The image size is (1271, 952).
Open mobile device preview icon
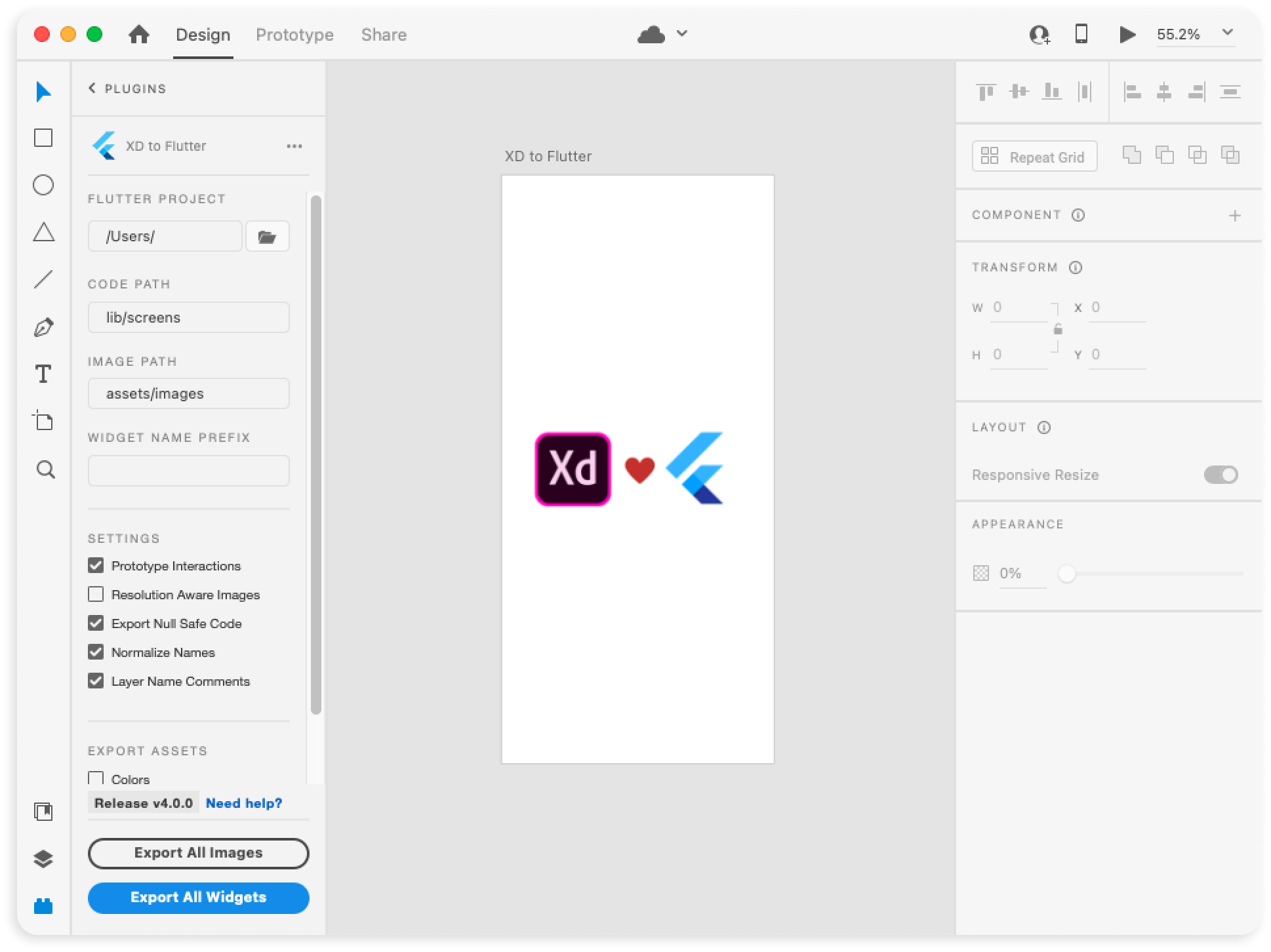click(1081, 33)
